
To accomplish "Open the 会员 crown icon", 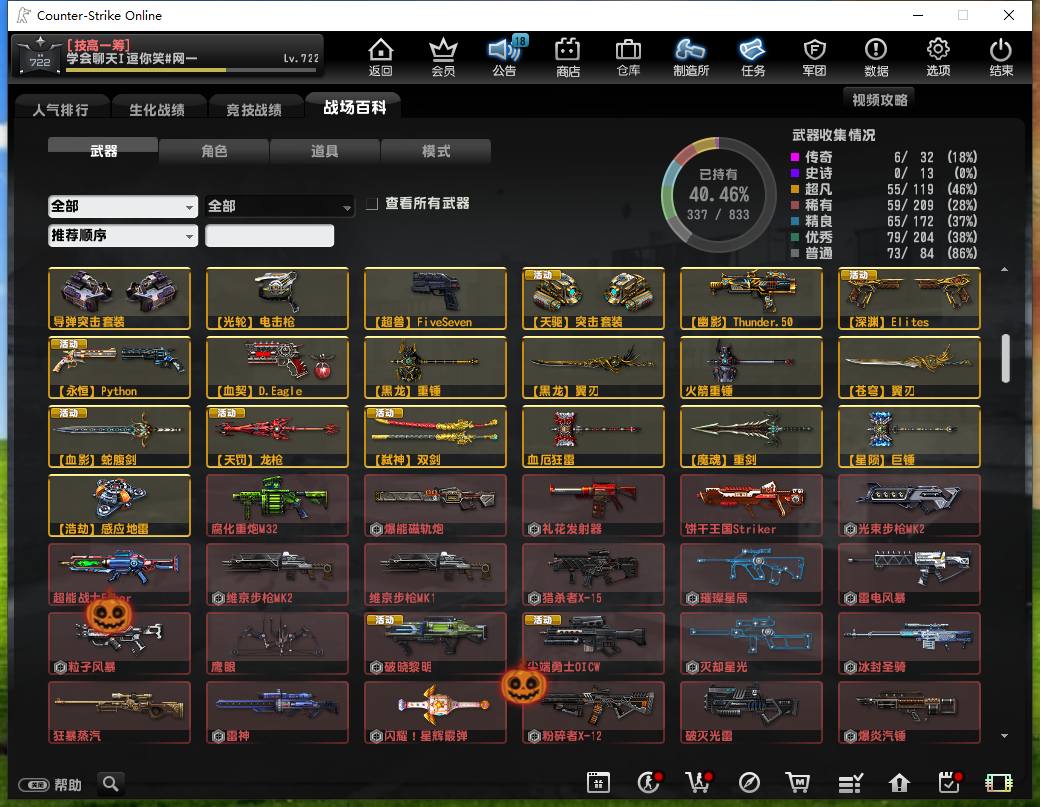I will point(443,57).
